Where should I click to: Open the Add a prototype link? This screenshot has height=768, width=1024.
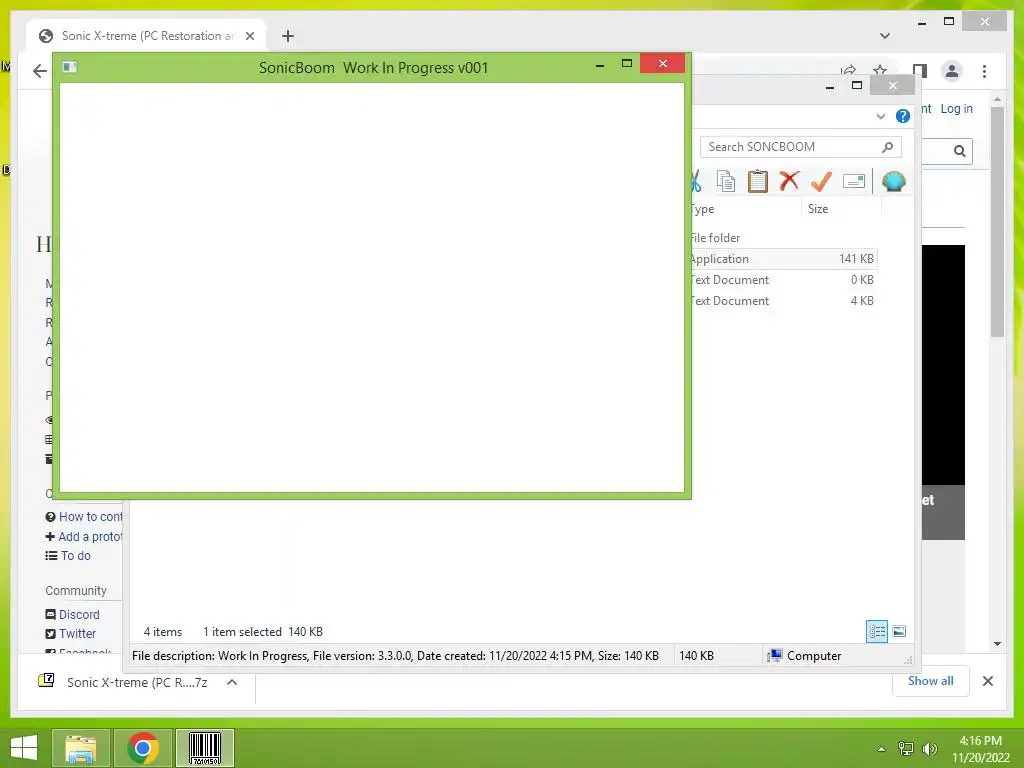click(x=84, y=537)
